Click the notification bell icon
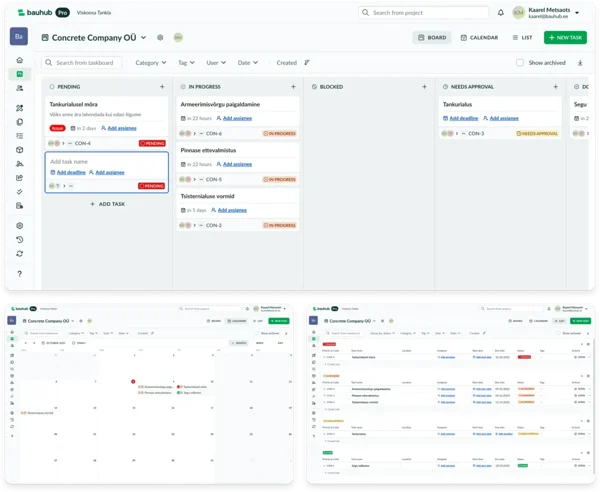Screen dimensions: 600x492 coord(500,13)
